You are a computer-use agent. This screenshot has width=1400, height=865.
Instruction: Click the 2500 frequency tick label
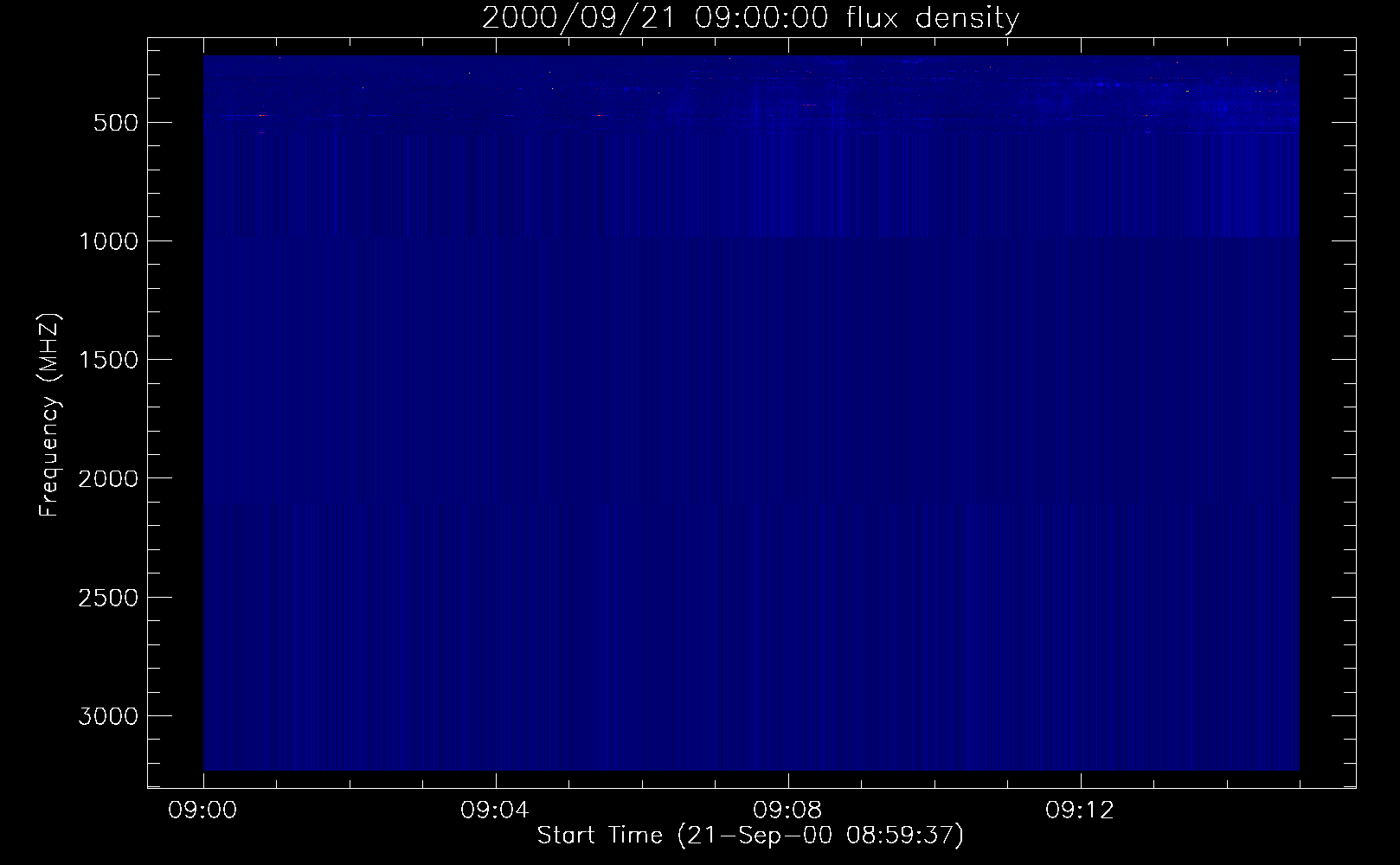tap(108, 598)
